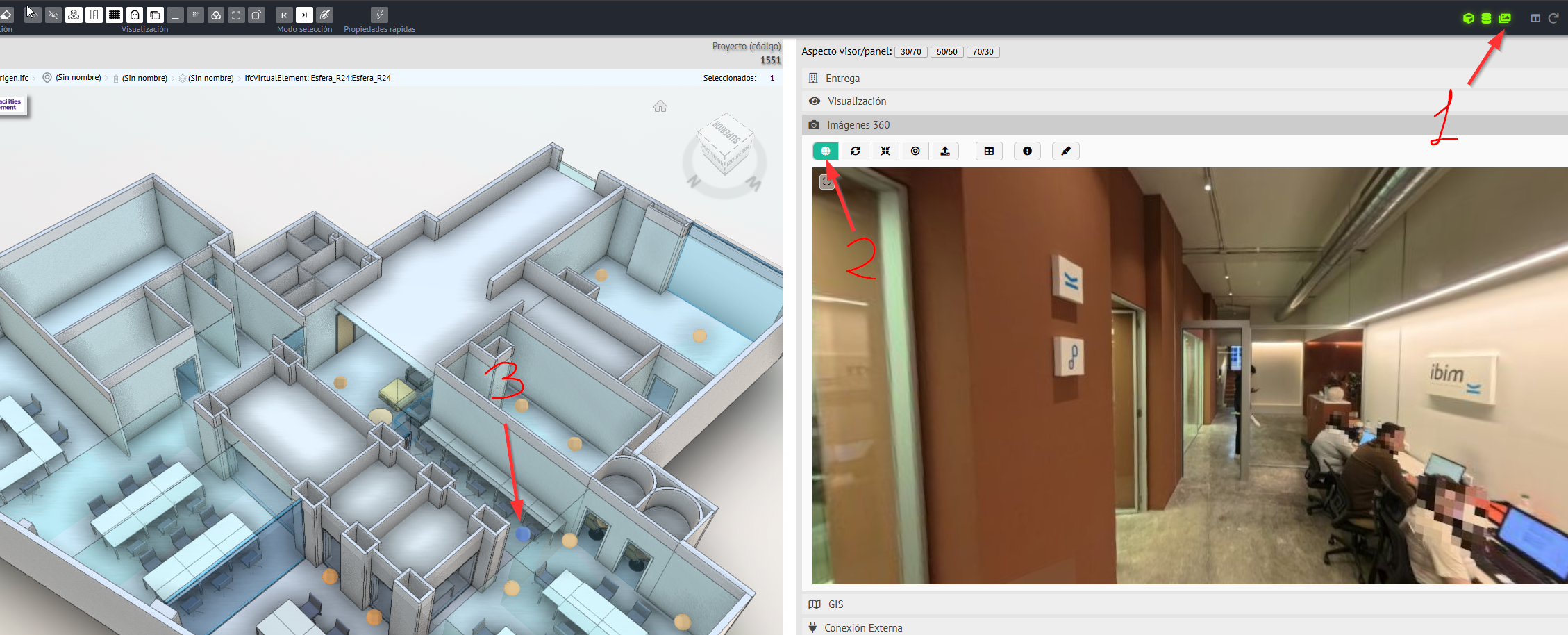The width and height of the screenshot is (1568, 635).
Task: Set viewer/panel aspect to 70/30
Action: click(x=983, y=52)
